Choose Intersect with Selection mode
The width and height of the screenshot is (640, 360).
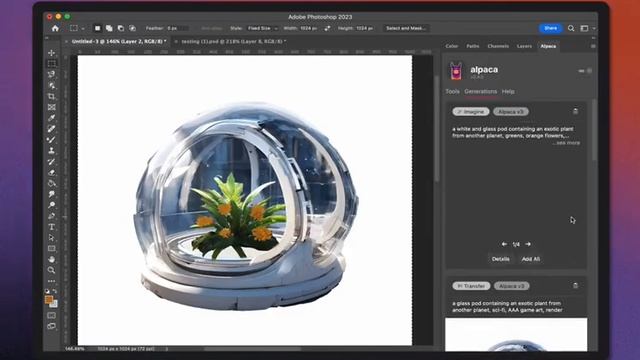pos(133,28)
